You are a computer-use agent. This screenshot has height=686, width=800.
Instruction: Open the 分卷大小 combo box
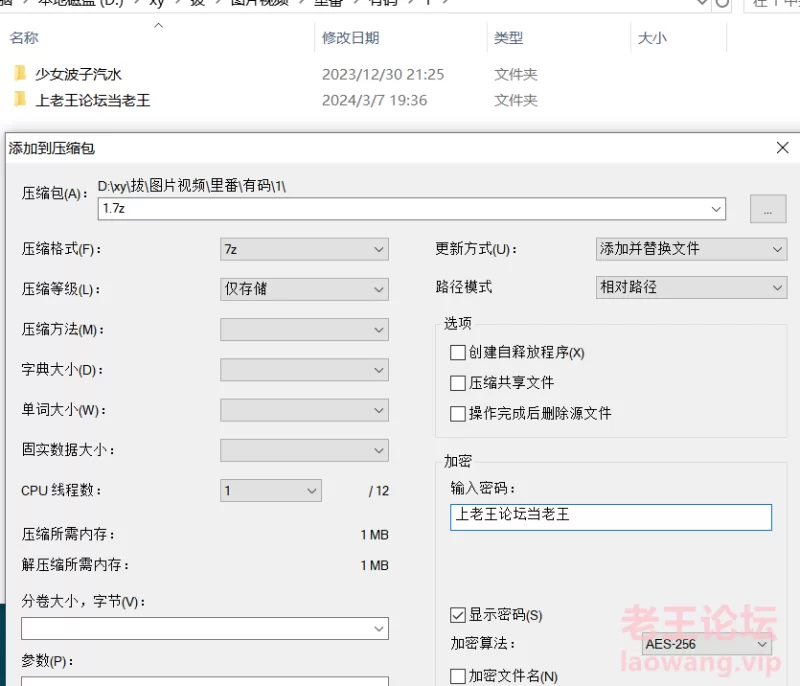[x=205, y=628]
